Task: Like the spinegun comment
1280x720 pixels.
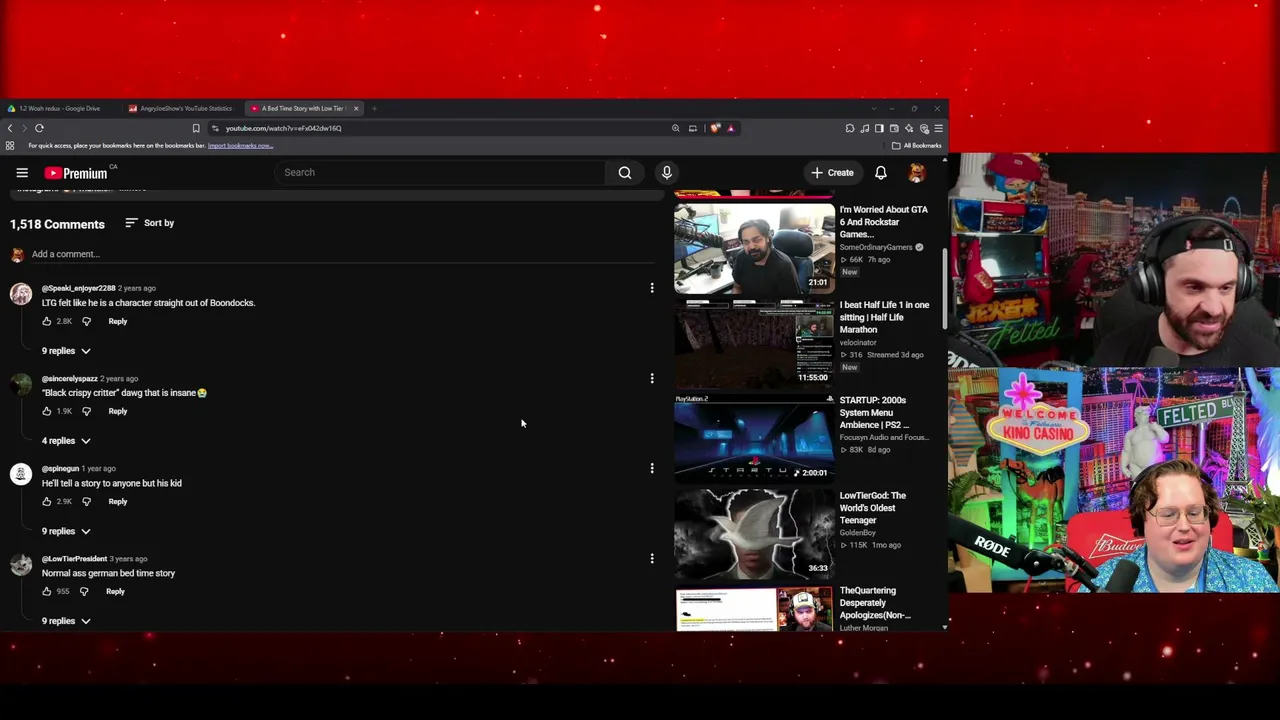Action: point(46,501)
